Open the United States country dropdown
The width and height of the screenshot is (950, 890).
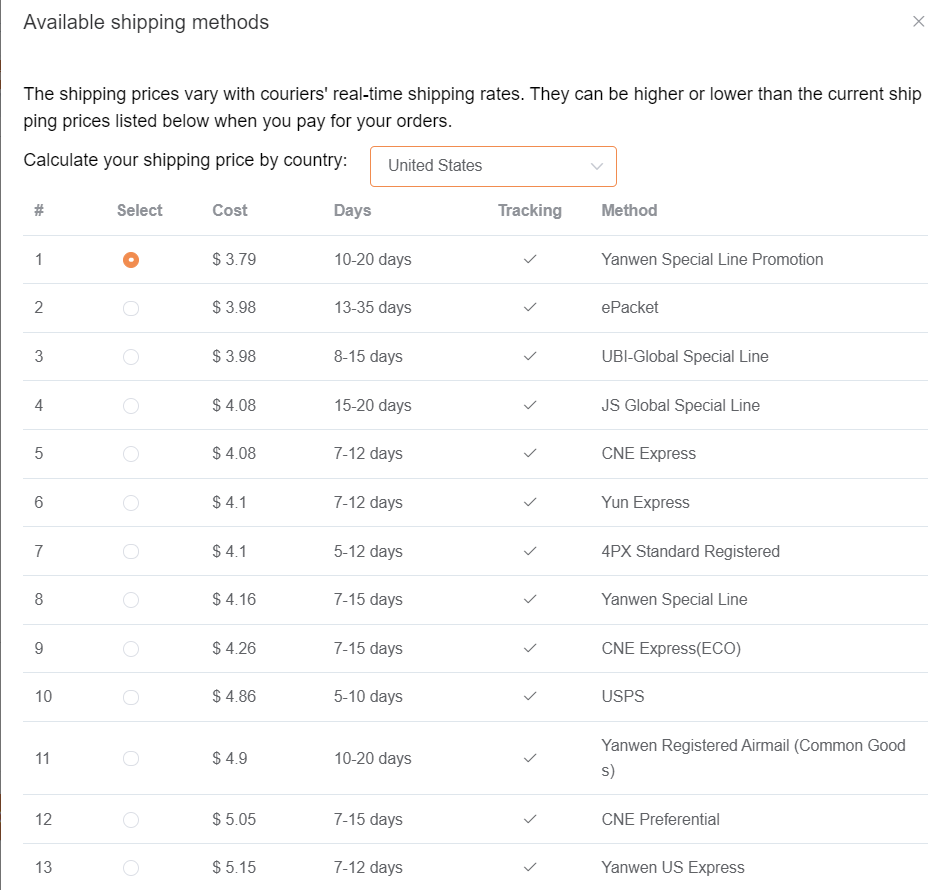pos(493,166)
